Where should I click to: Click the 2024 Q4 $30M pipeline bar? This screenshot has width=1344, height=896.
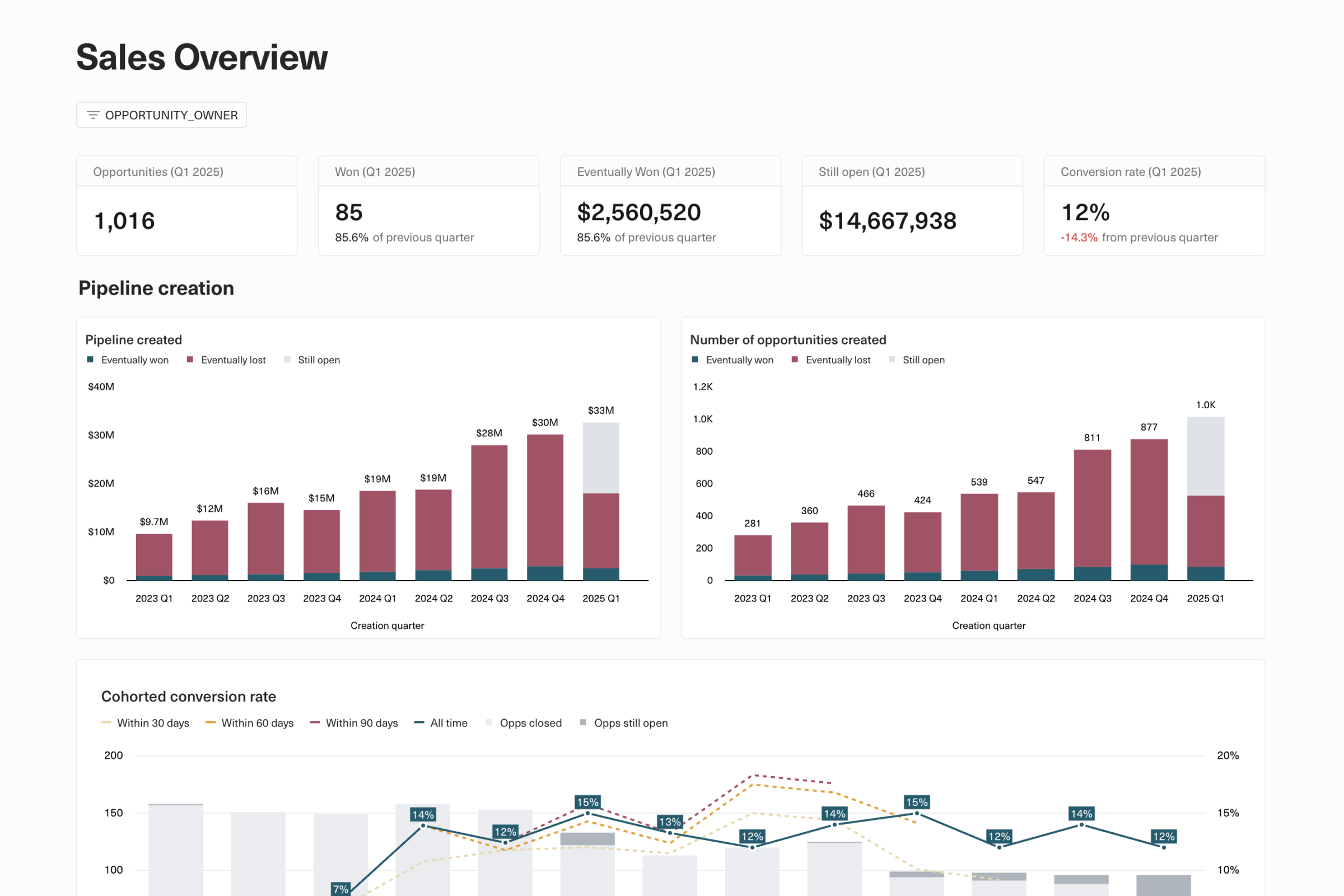tap(545, 507)
